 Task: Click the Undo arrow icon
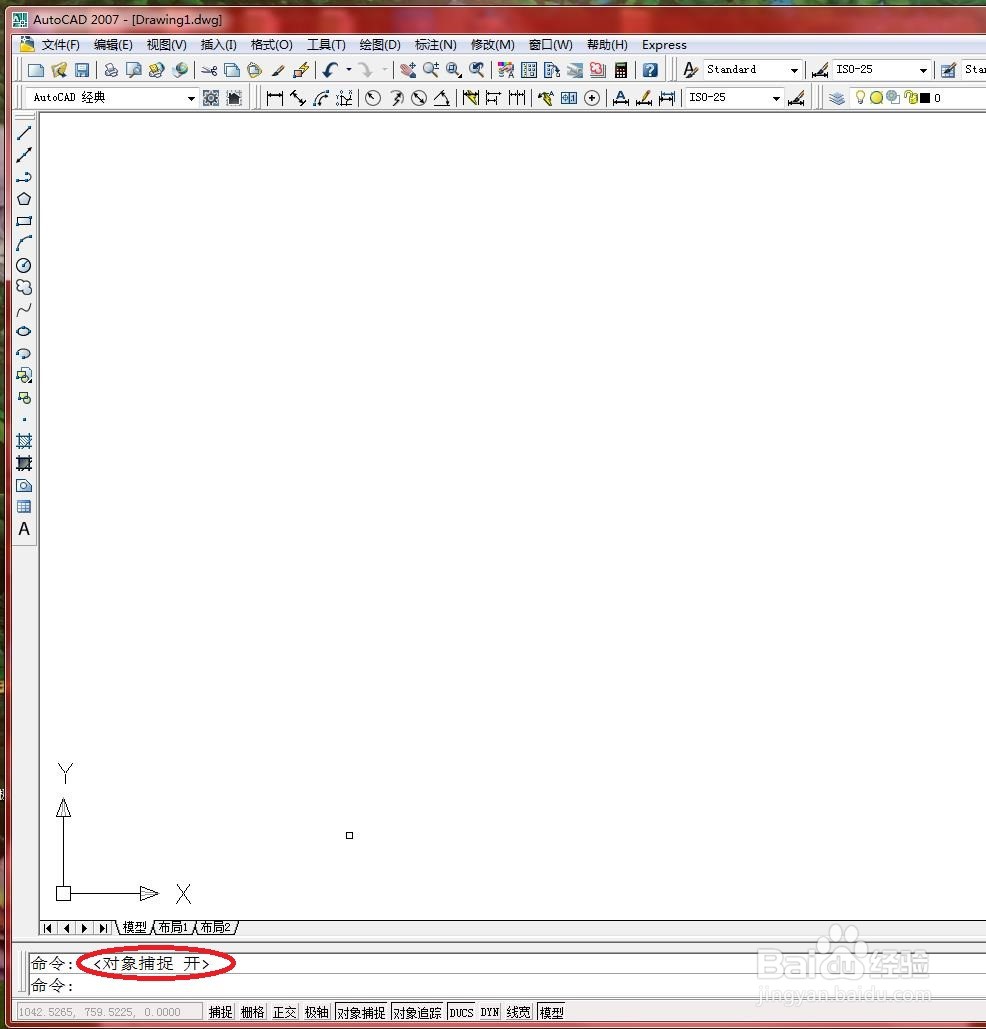coord(330,70)
